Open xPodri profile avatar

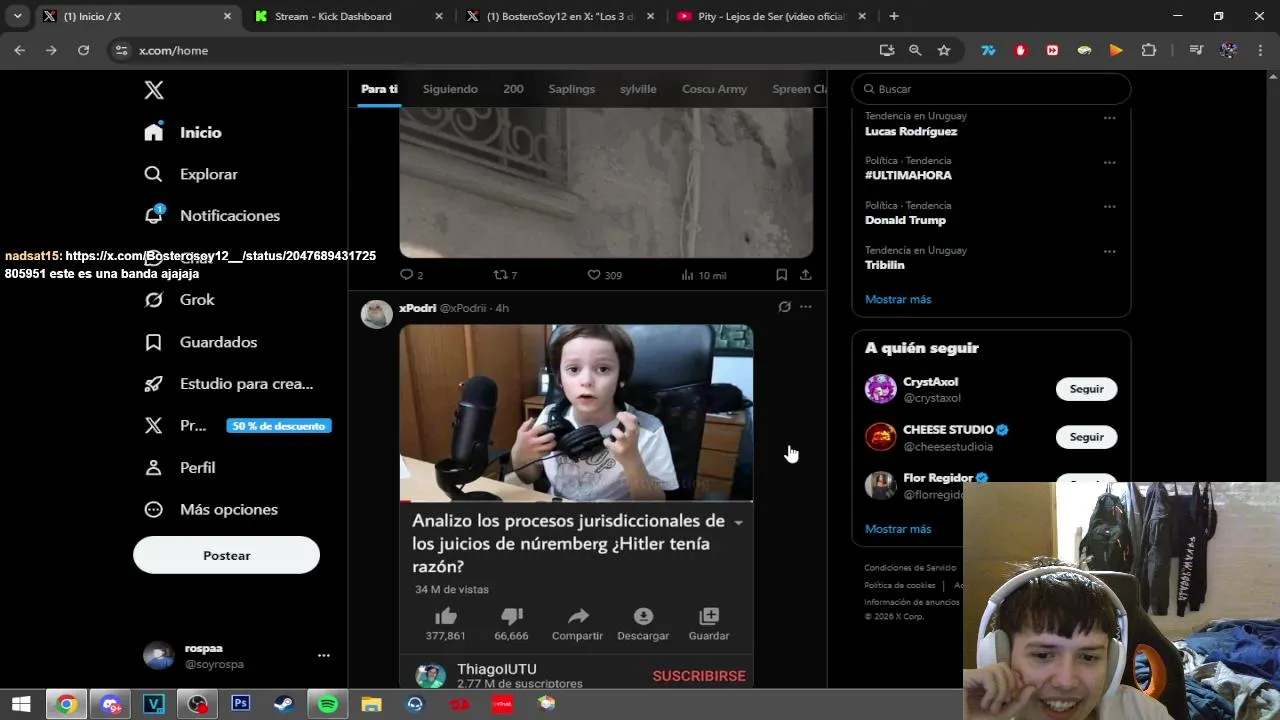tap(376, 314)
